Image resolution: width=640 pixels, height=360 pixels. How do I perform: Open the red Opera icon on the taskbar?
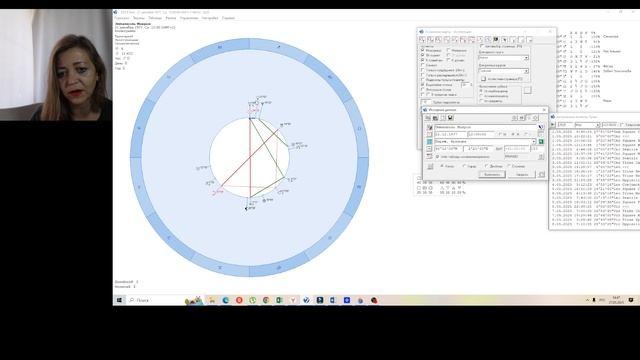pos(239,300)
